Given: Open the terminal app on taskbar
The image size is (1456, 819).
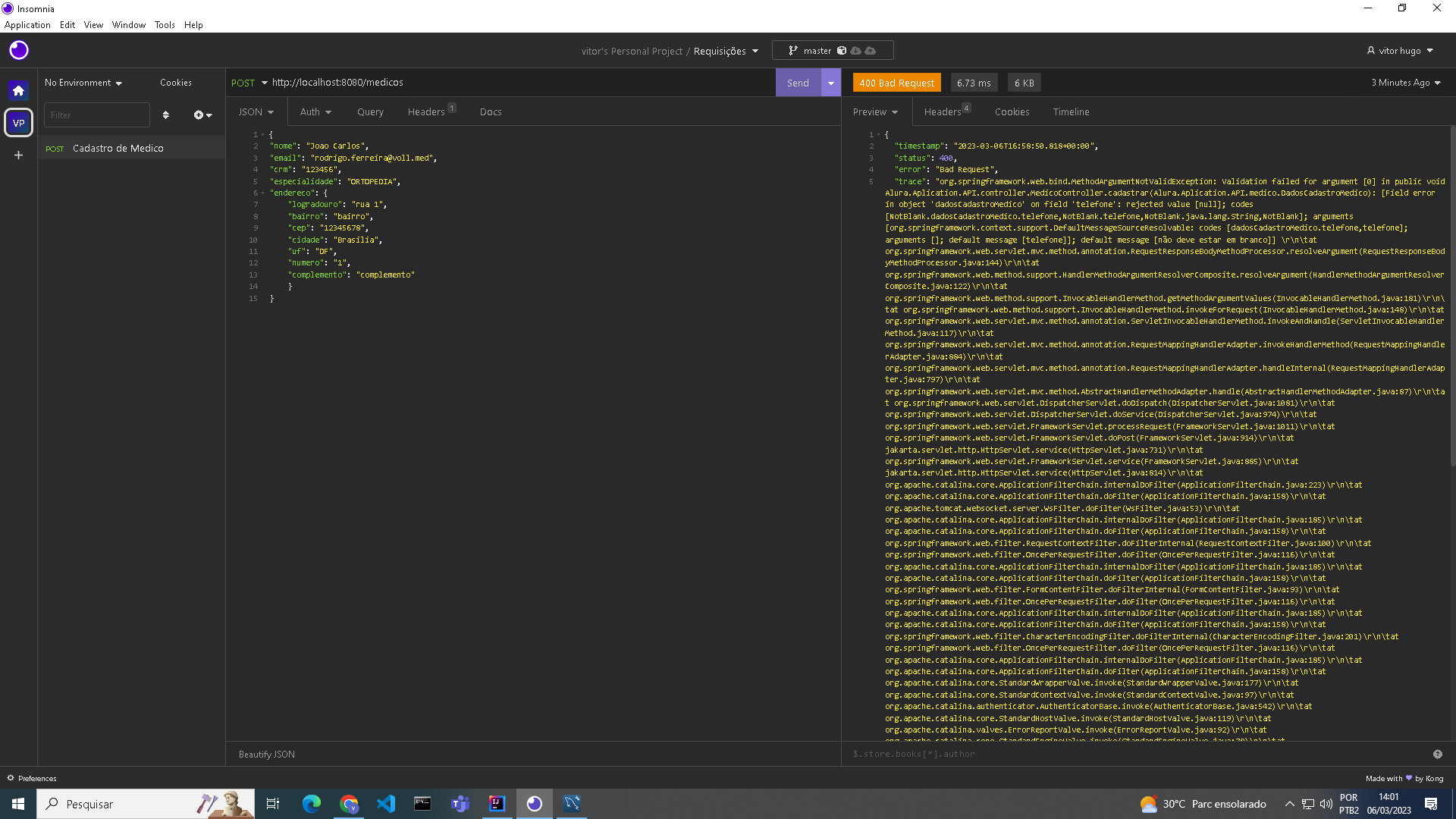Looking at the screenshot, I should click(x=422, y=804).
